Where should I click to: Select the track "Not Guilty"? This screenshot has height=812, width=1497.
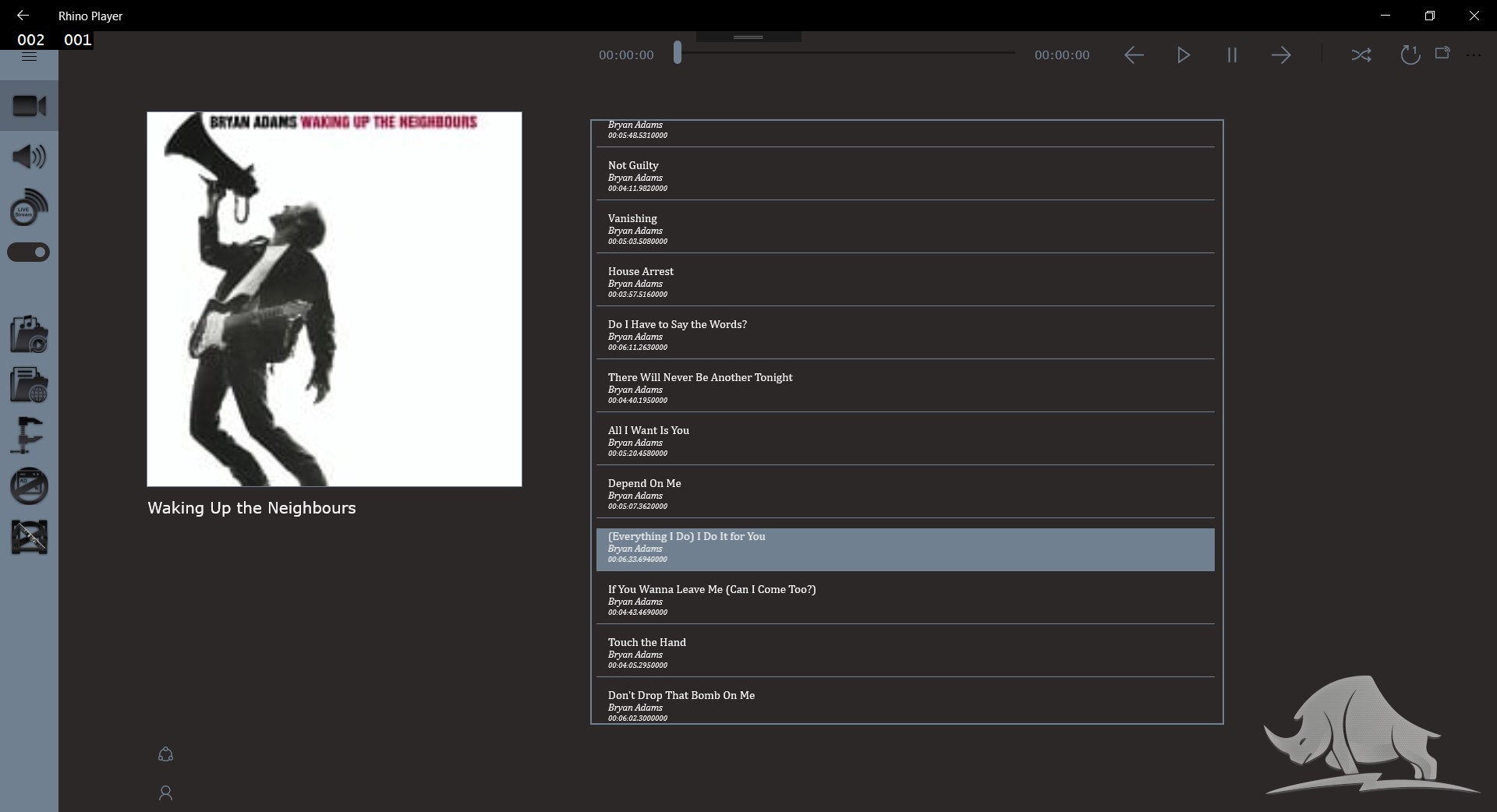click(x=906, y=175)
